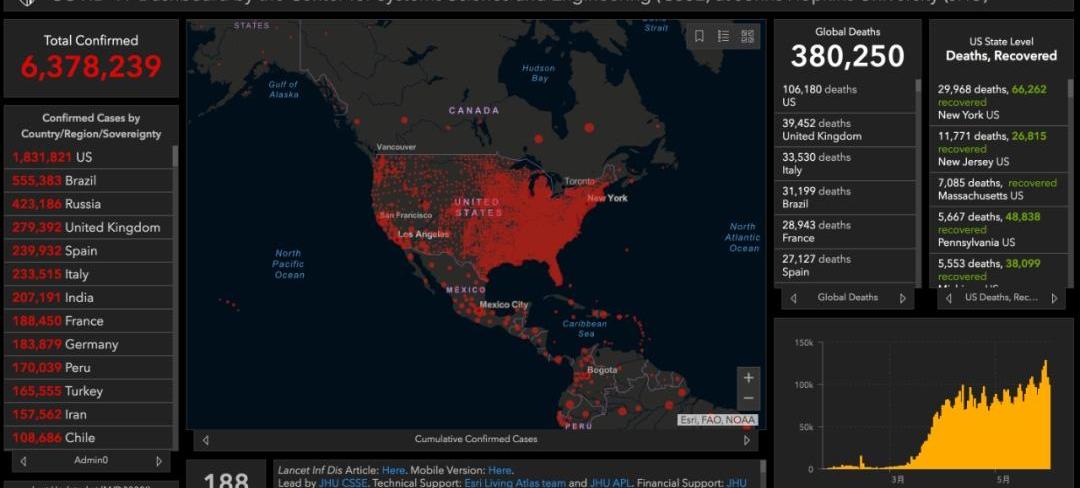Open the JHU CSSE link
This screenshot has width=1080, height=488.
(344, 483)
